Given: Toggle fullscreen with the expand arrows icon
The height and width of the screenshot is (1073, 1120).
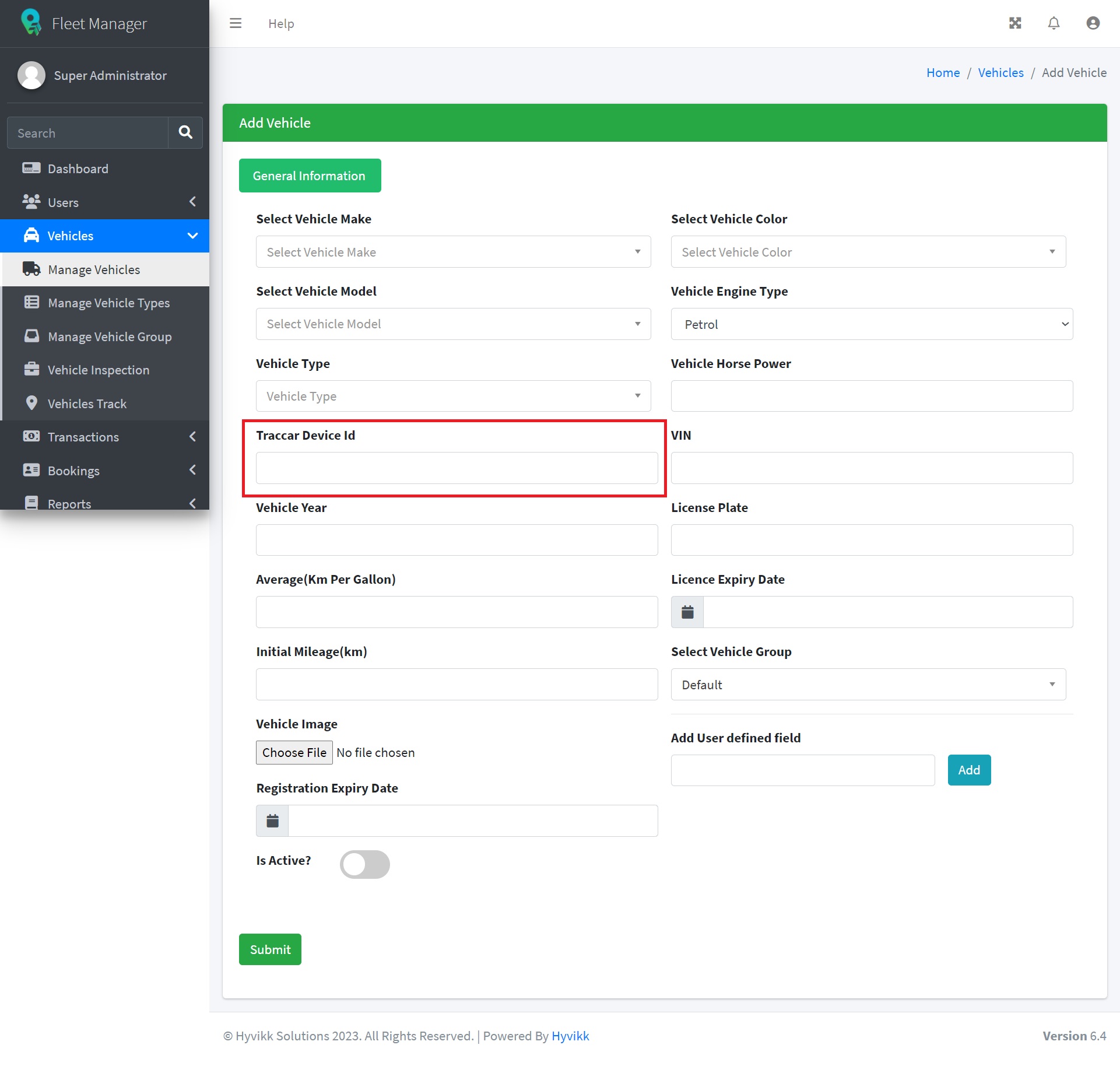Looking at the screenshot, I should click(1015, 23).
